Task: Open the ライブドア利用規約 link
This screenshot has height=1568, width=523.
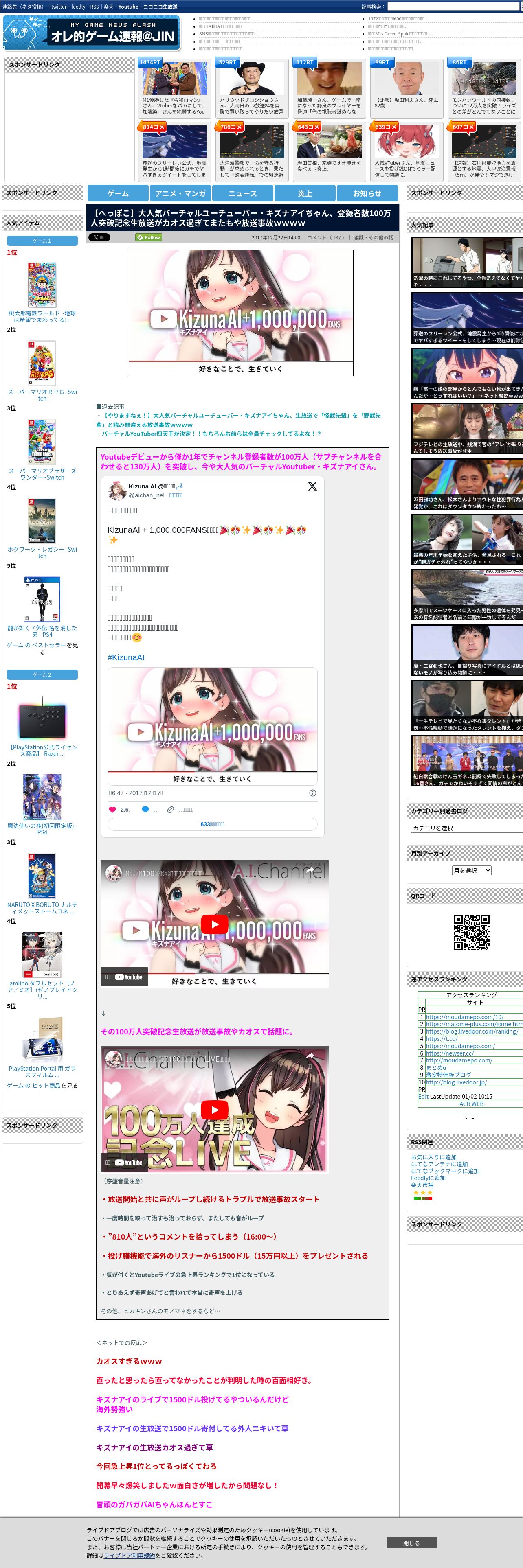Action: 129,1555
